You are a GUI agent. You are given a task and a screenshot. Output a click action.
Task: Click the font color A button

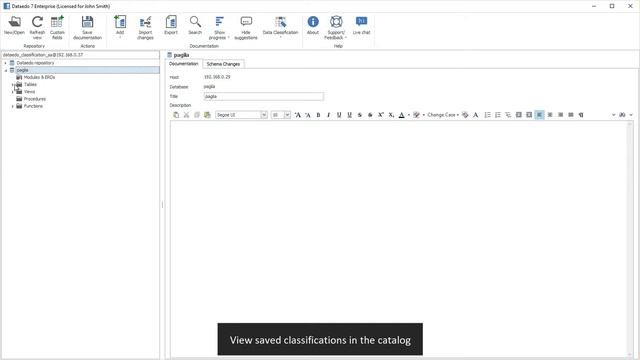pyautogui.click(x=402, y=115)
